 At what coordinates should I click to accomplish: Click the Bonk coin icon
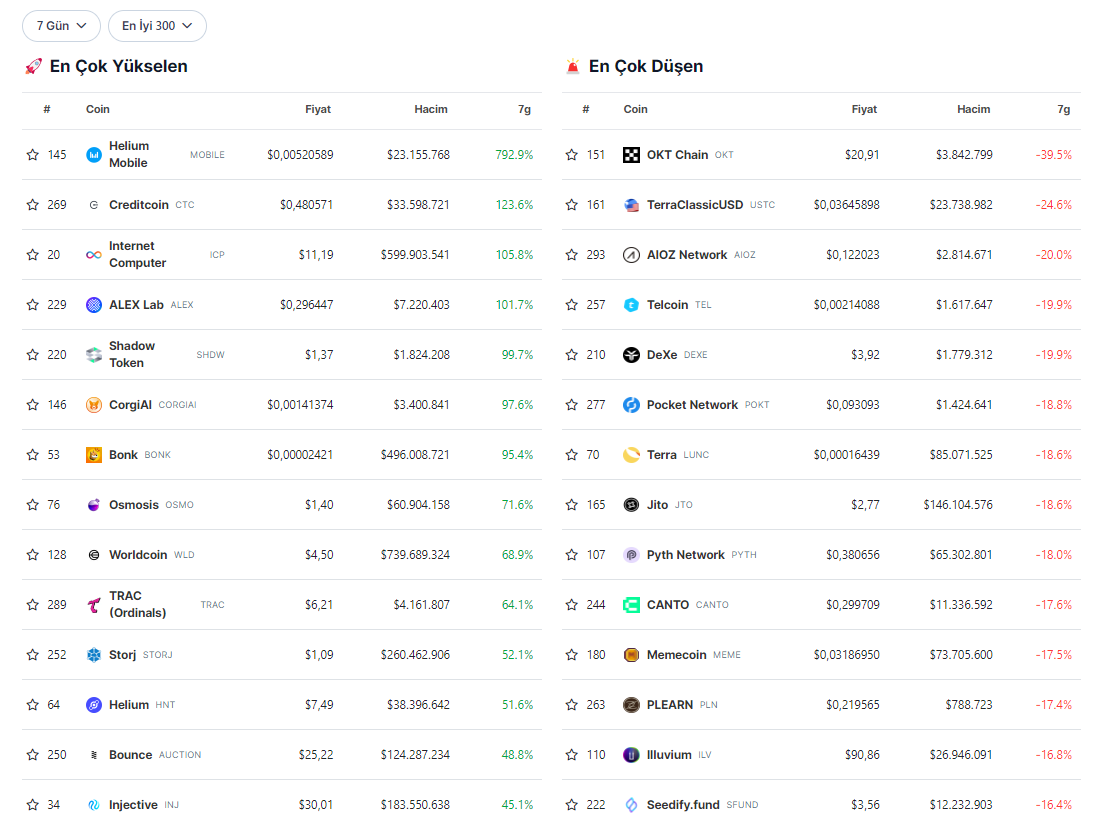point(94,455)
